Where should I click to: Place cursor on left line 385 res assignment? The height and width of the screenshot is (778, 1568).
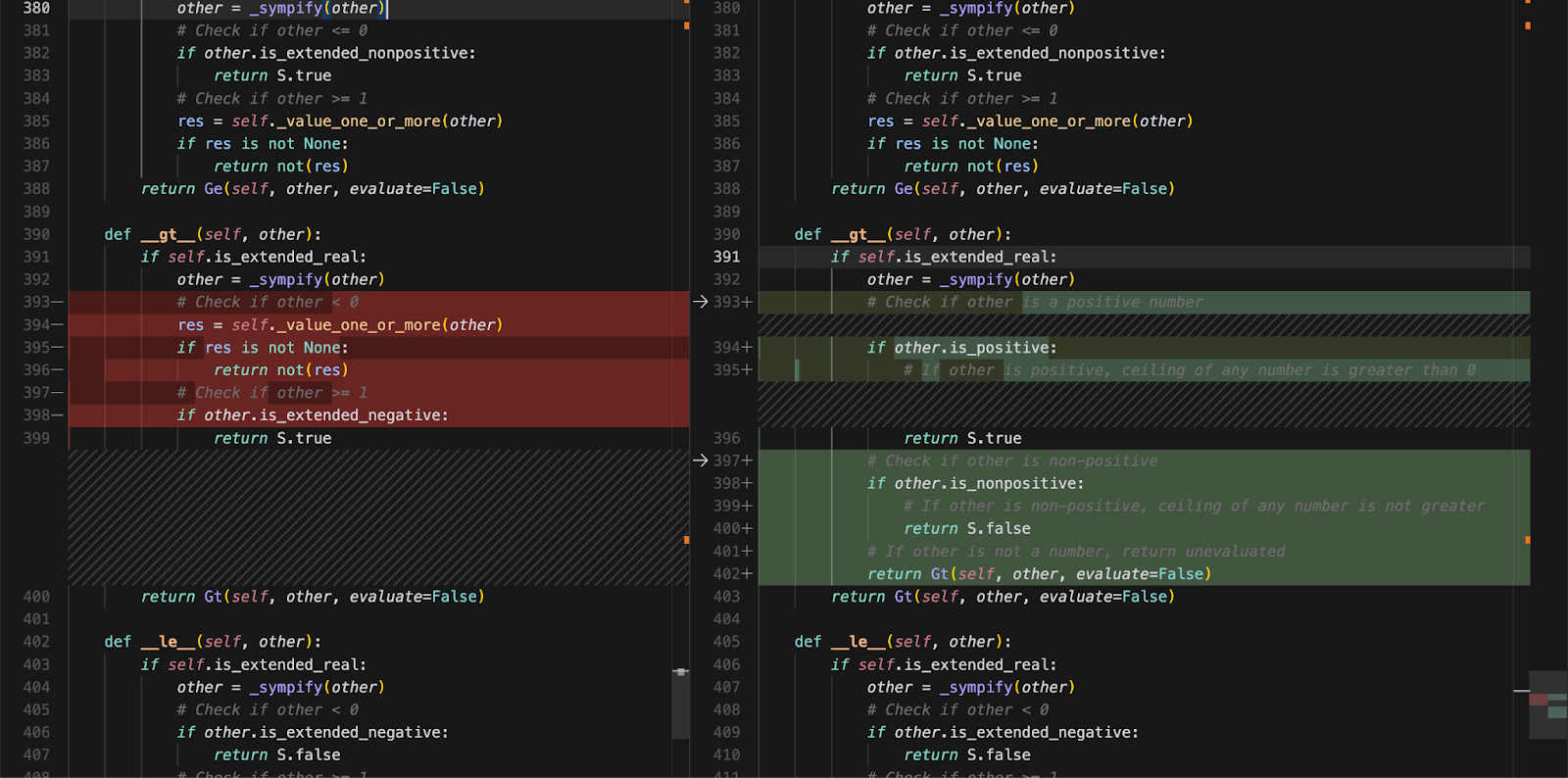(x=340, y=121)
